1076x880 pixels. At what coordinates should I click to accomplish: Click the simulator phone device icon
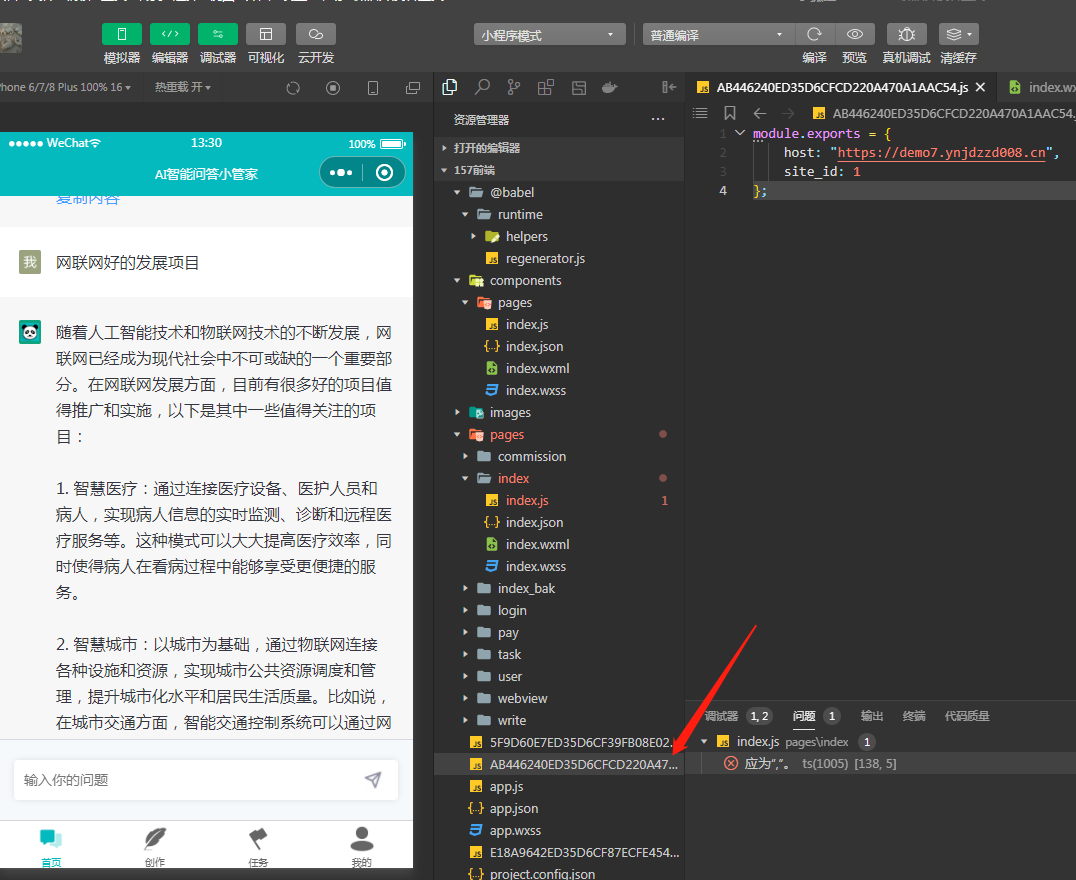[x=373, y=88]
